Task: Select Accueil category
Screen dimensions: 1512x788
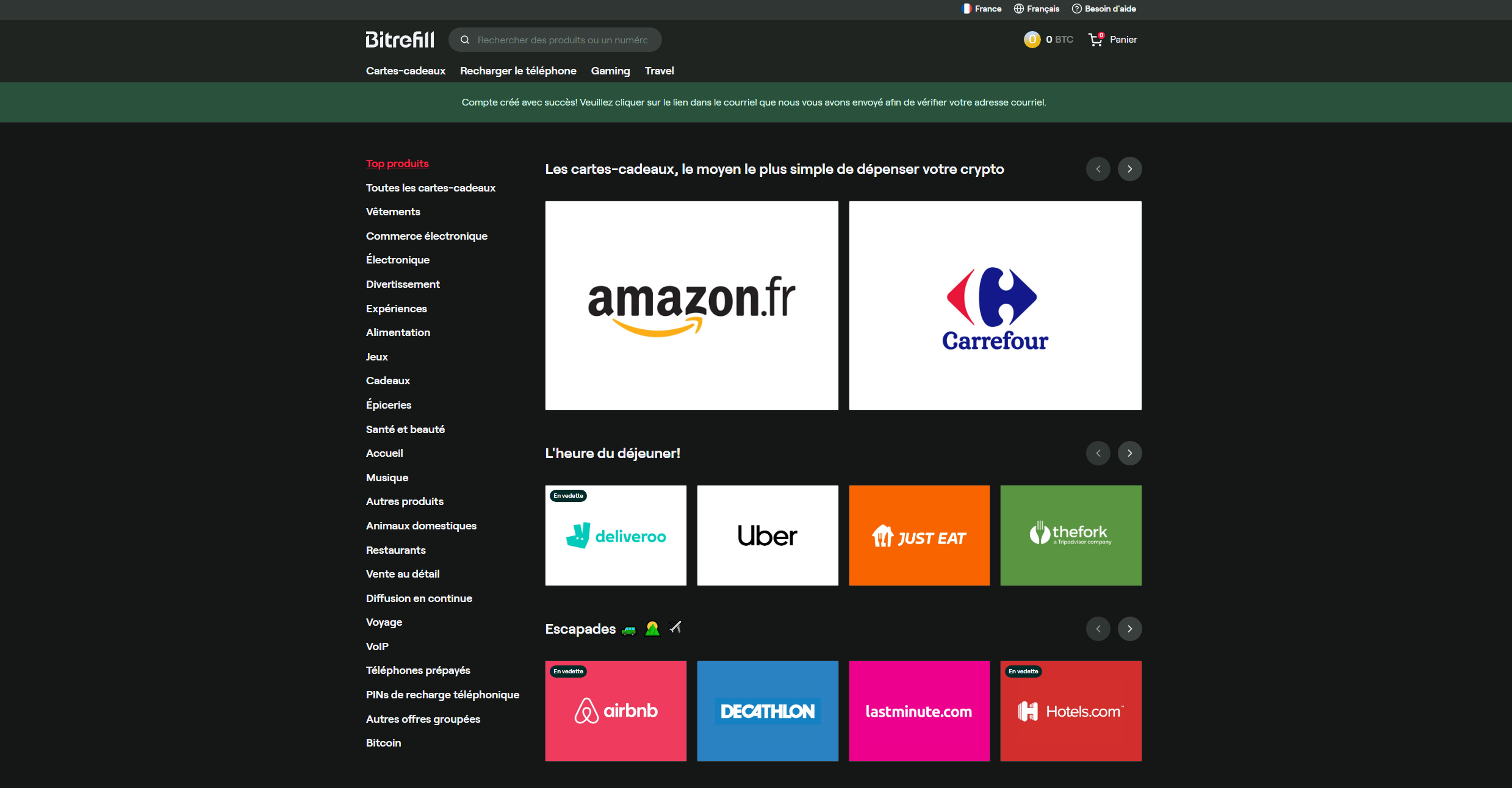Action: 384,453
